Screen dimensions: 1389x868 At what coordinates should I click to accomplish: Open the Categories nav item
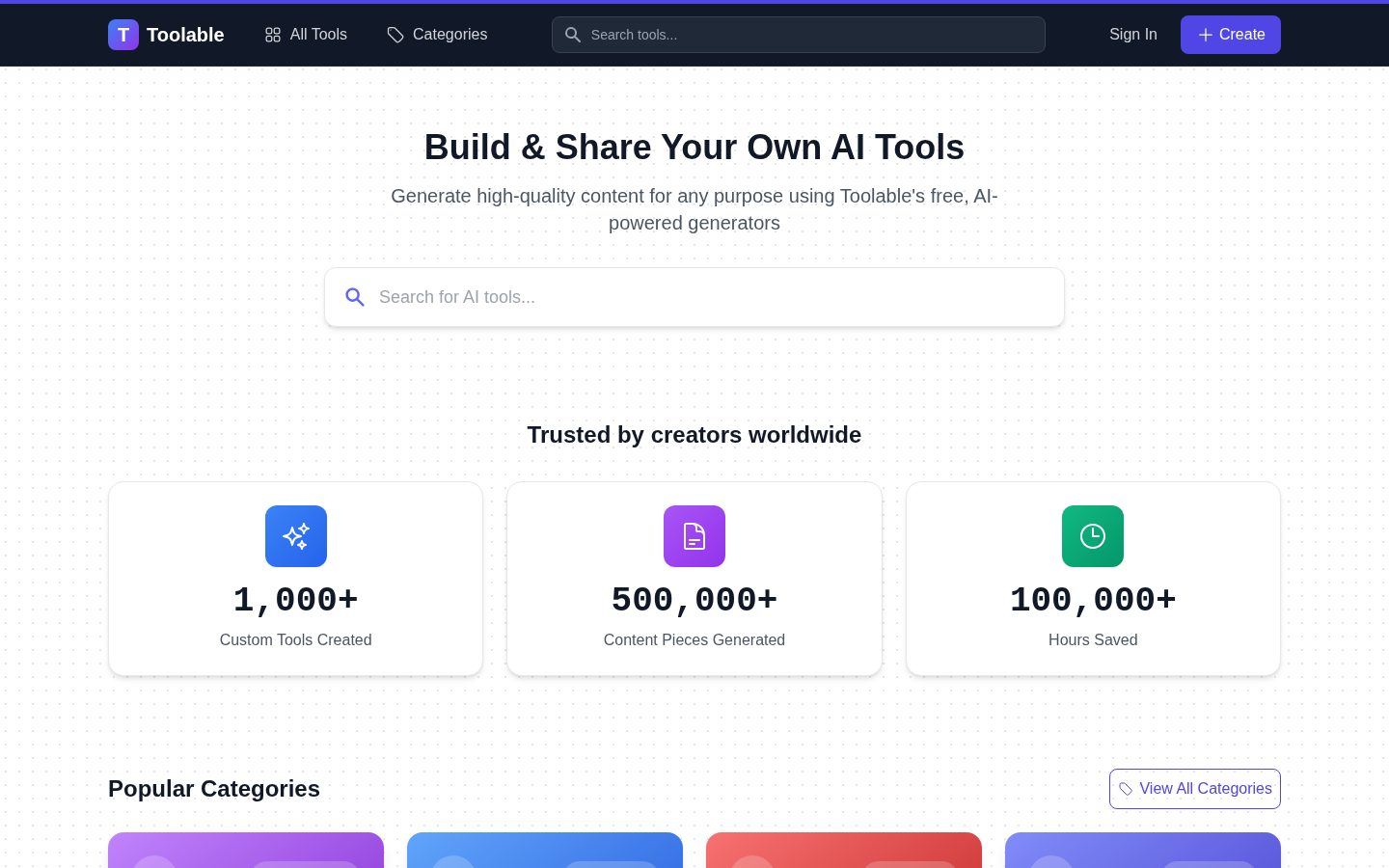(x=437, y=35)
